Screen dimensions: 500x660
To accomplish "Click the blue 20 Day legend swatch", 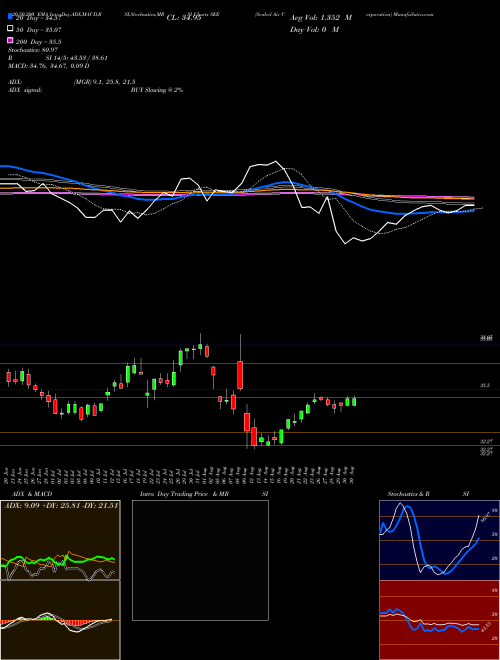I will click(10, 17).
